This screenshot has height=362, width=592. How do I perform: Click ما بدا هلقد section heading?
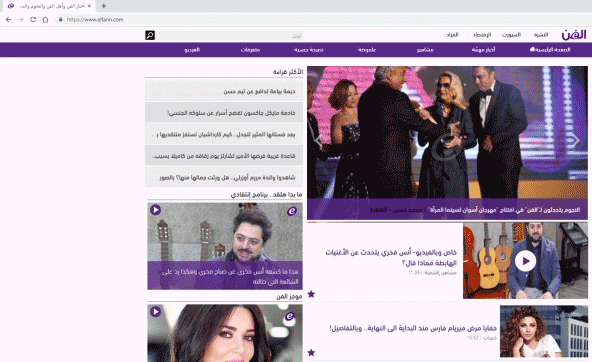(267, 194)
